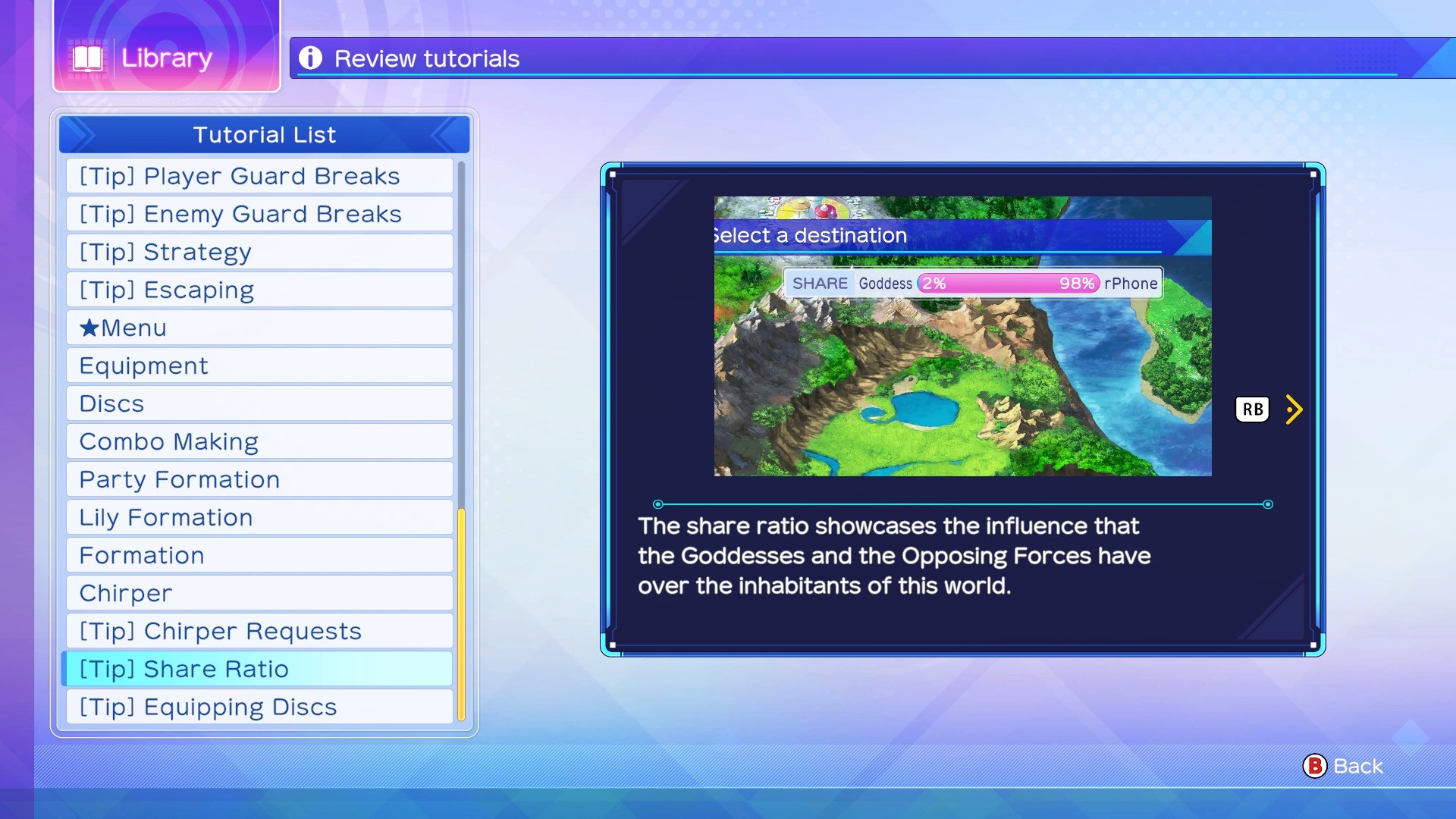Choose the Combo Making tutorial
1456x819 pixels.
pyautogui.click(x=259, y=441)
